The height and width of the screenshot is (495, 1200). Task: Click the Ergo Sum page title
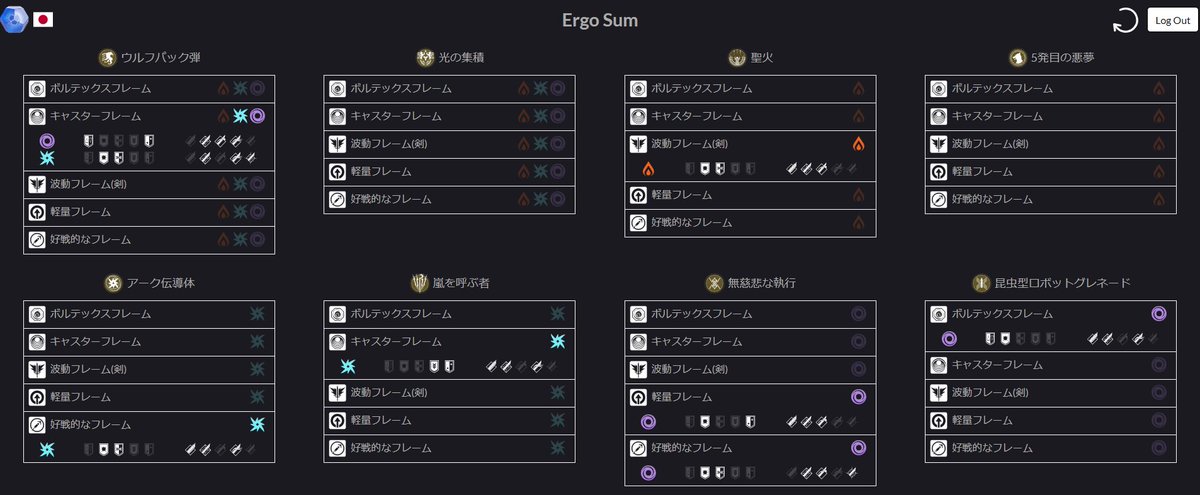point(600,20)
